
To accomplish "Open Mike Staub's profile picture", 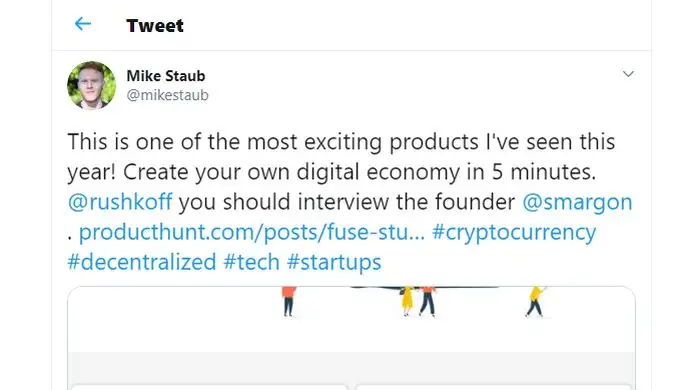I will point(92,85).
